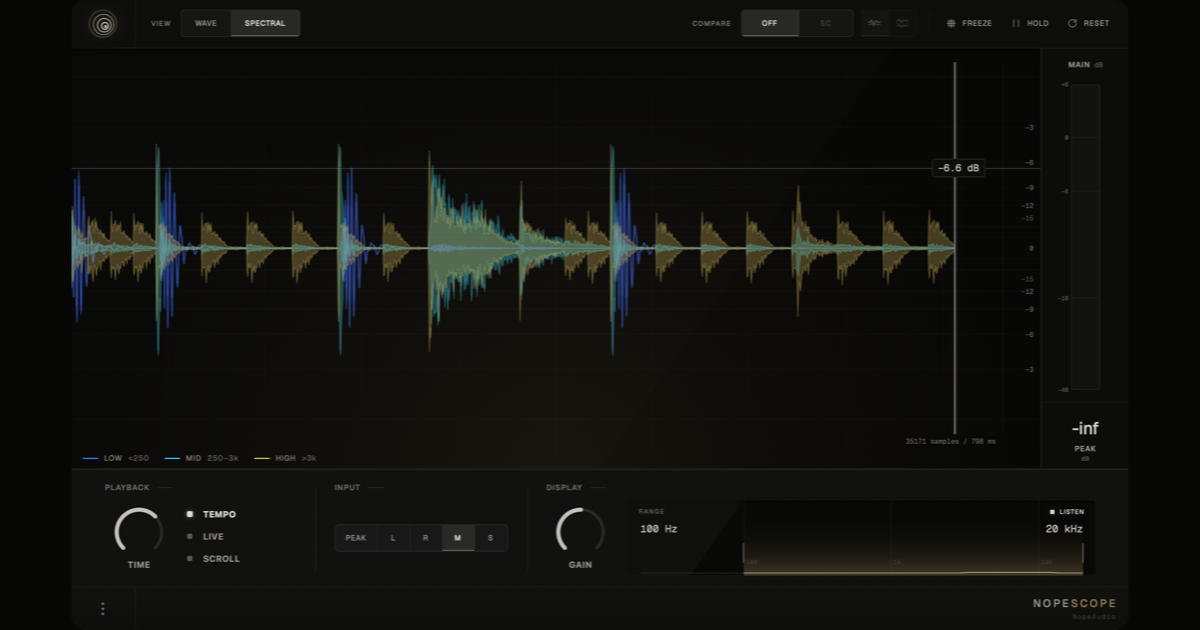Open the three-dot options menu
This screenshot has width=1200, height=630.
pos(102,608)
